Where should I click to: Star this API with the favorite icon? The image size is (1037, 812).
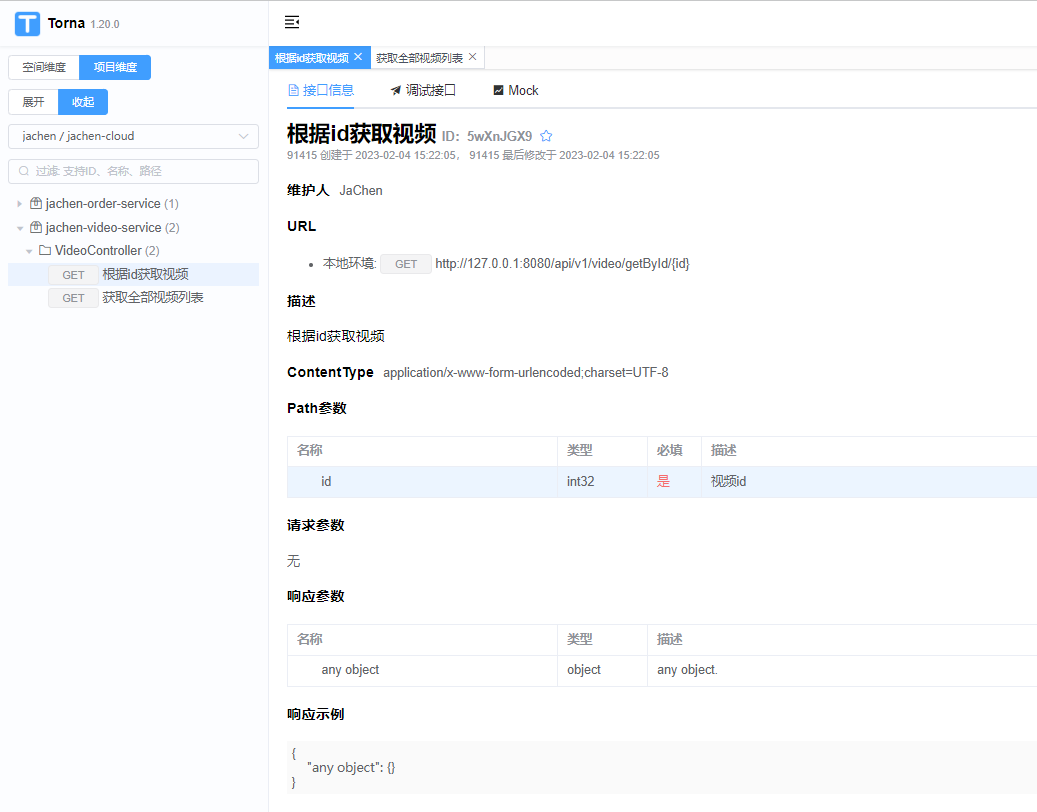546,136
